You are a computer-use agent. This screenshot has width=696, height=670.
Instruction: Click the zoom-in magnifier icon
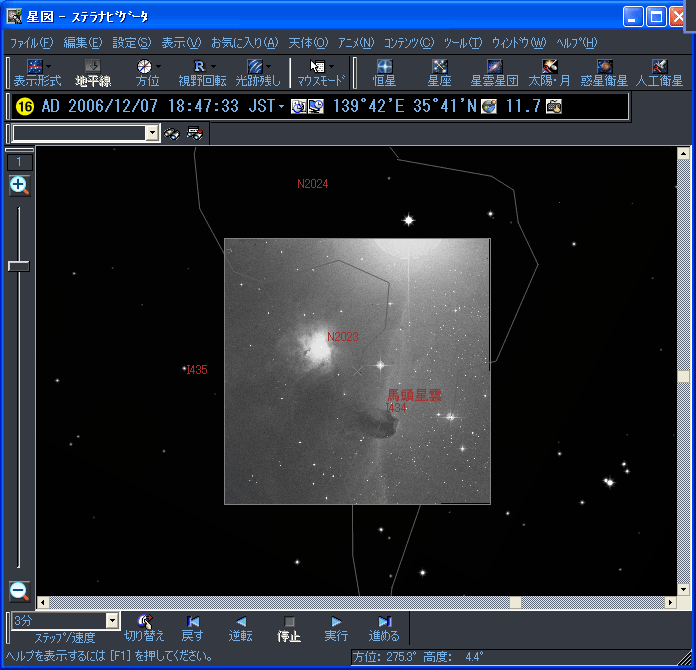pyautogui.click(x=19, y=185)
